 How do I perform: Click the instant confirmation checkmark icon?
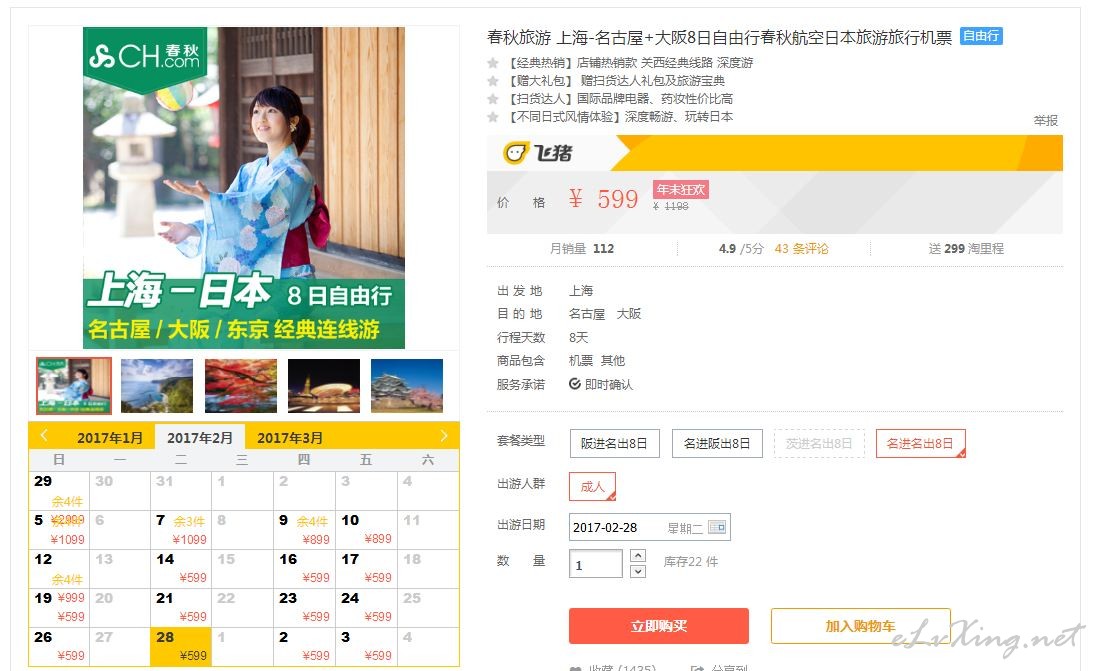575,384
